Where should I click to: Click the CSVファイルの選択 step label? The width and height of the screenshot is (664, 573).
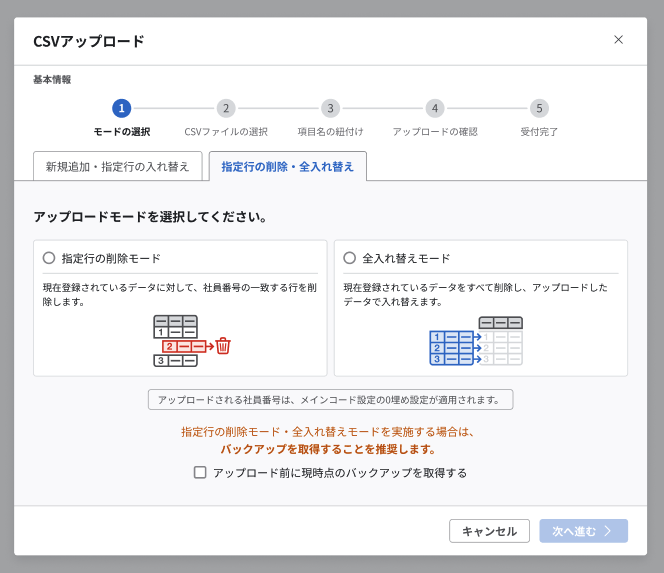point(226,131)
